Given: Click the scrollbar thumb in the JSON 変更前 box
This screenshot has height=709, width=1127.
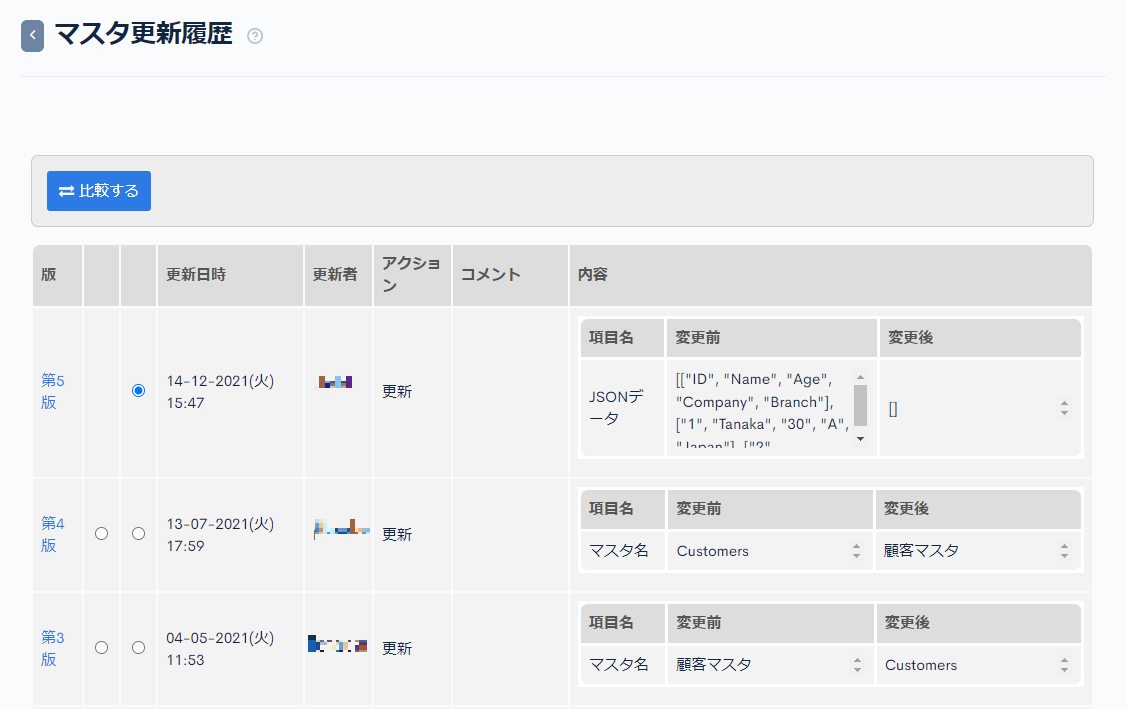Looking at the screenshot, I should 860,406.
